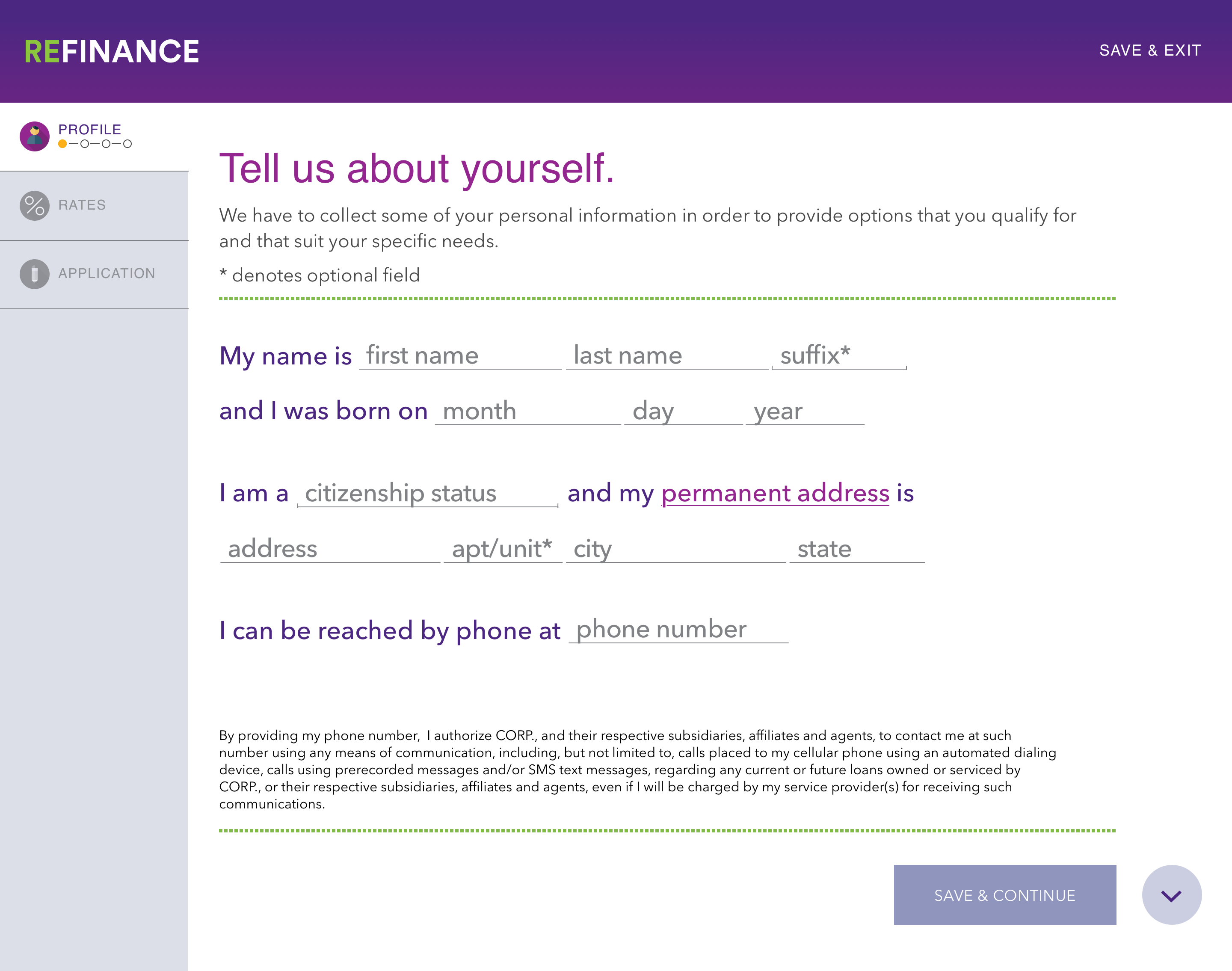Open the state selector field

coord(857,549)
